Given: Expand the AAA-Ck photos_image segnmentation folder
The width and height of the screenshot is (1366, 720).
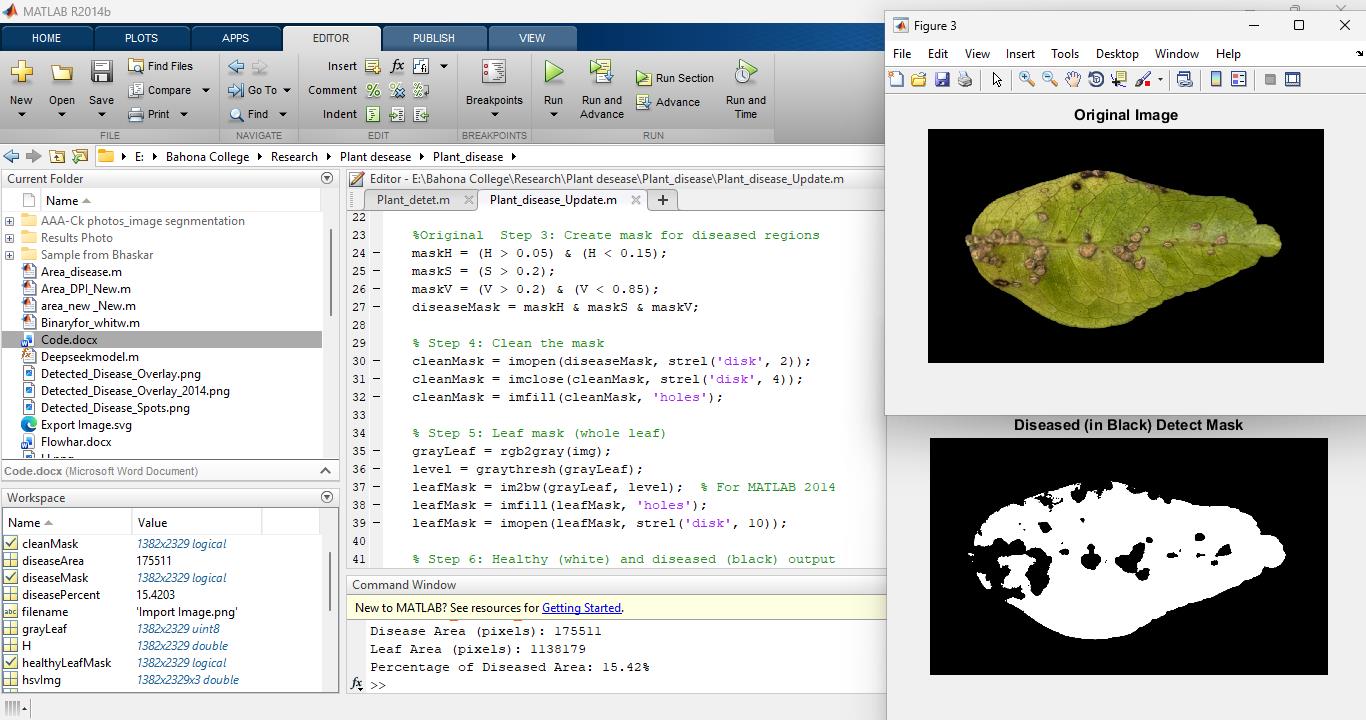Looking at the screenshot, I should (x=10, y=221).
